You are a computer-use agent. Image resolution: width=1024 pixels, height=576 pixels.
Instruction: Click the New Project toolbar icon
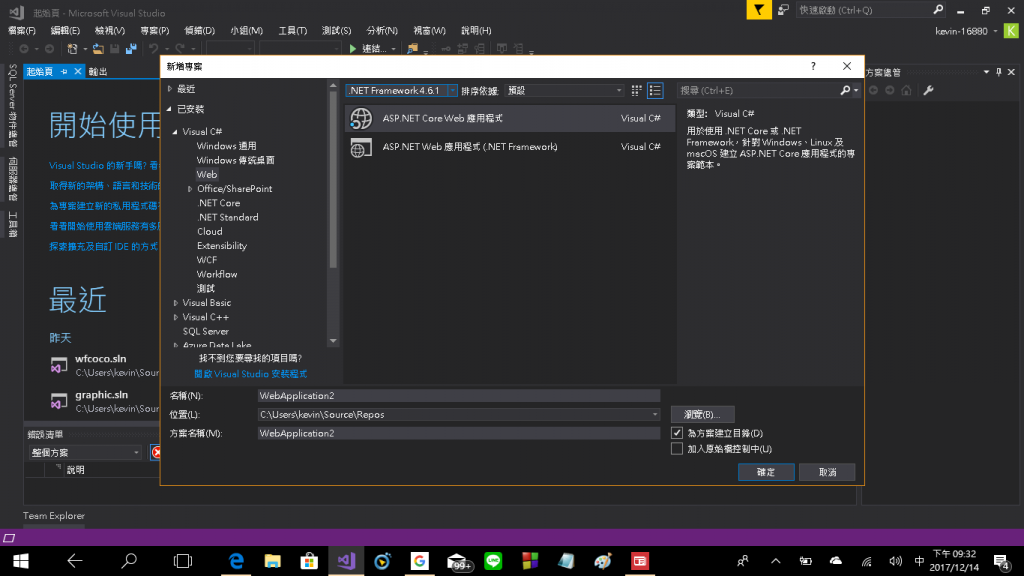pos(72,48)
